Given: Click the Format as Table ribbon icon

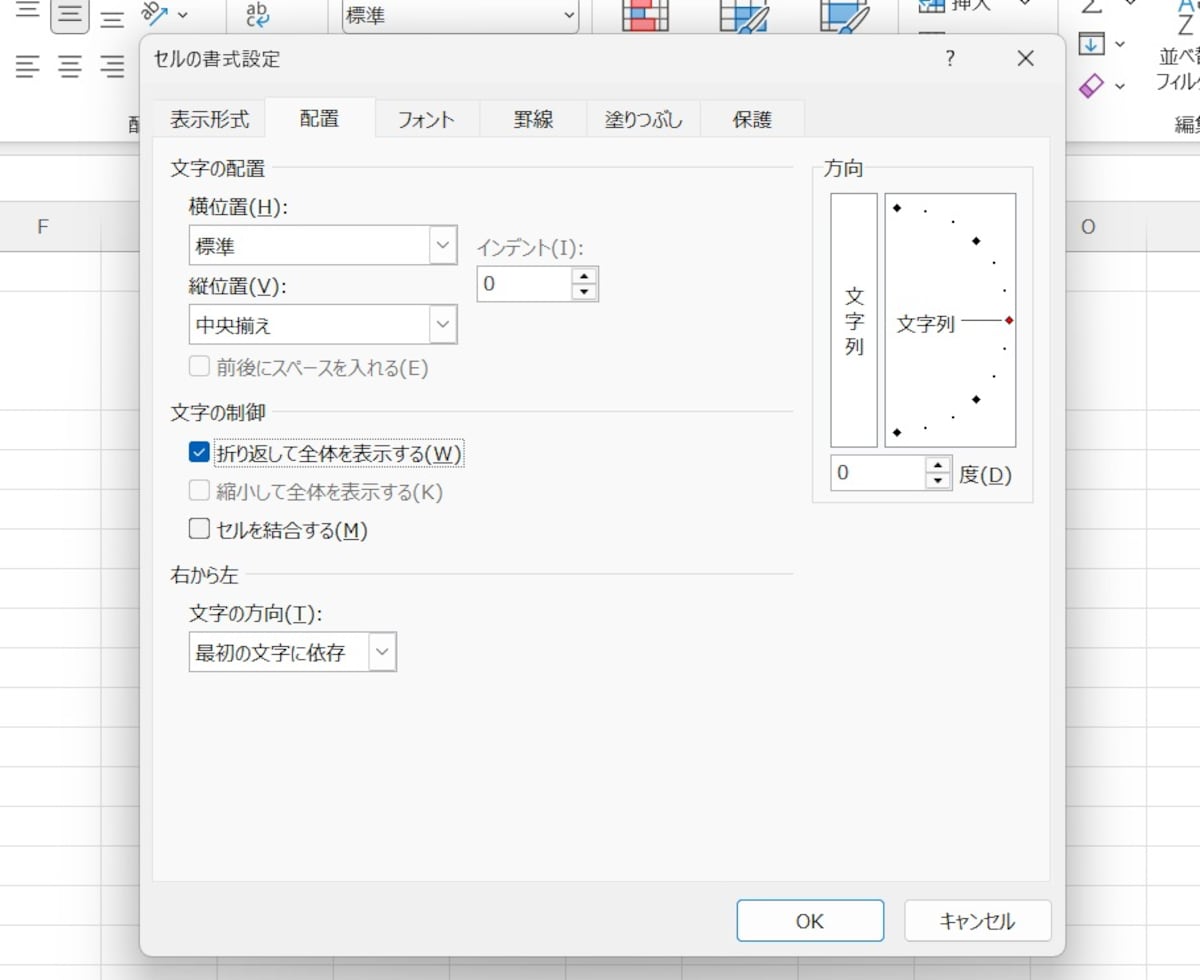Looking at the screenshot, I should point(742,15).
